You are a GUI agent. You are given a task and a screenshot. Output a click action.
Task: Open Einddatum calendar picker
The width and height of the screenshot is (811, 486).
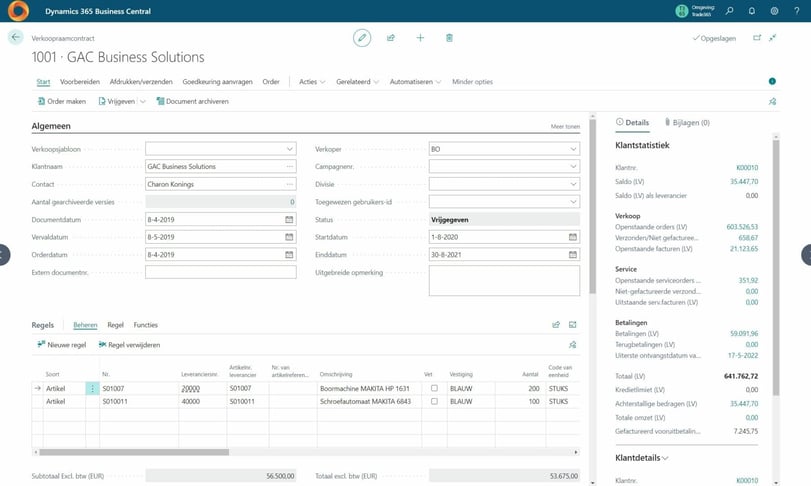pyautogui.click(x=573, y=254)
